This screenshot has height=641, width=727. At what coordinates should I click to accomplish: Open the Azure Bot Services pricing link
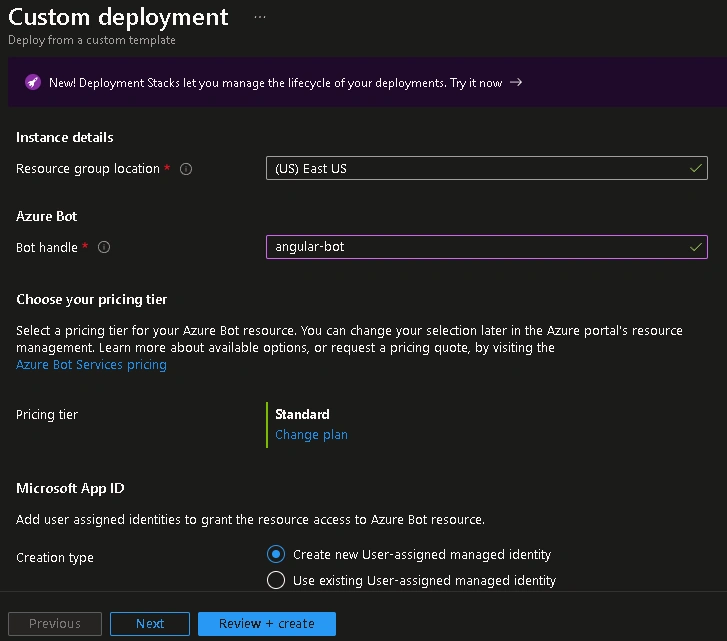click(x=91, y=365)
